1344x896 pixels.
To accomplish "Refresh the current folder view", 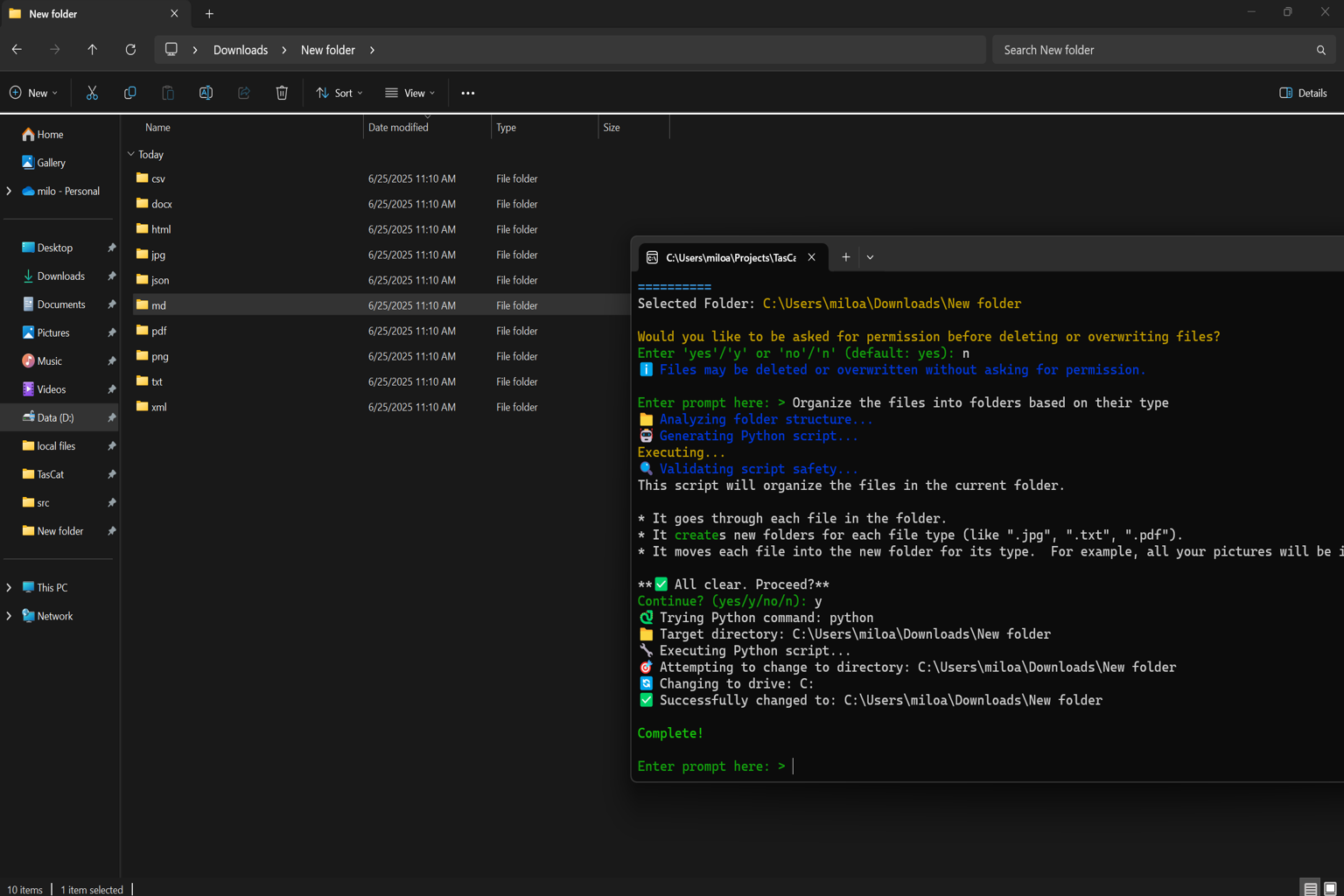I will click(130, 50).
